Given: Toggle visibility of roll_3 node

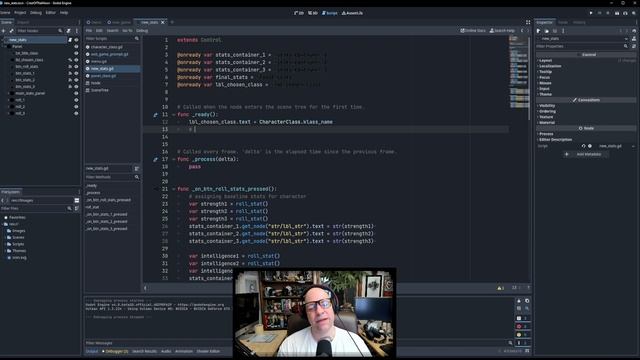Looking at the screenshot, I should coord(76,113).
